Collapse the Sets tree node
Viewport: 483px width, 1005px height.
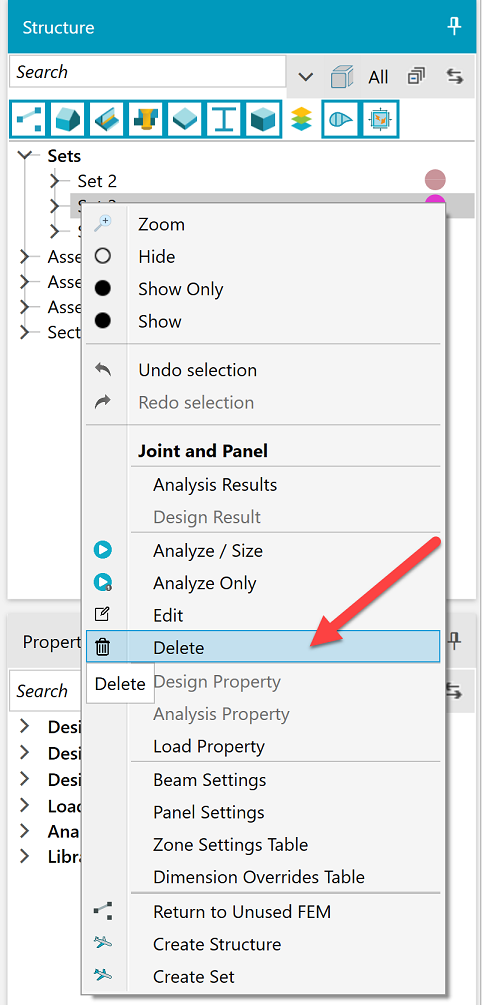[26, 155]
